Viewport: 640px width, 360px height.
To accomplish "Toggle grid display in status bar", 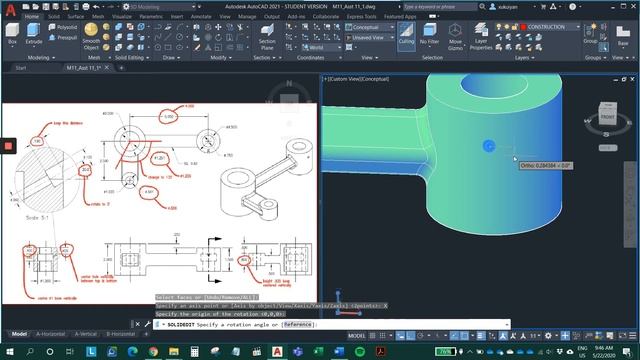I will (x=372, y=336).
